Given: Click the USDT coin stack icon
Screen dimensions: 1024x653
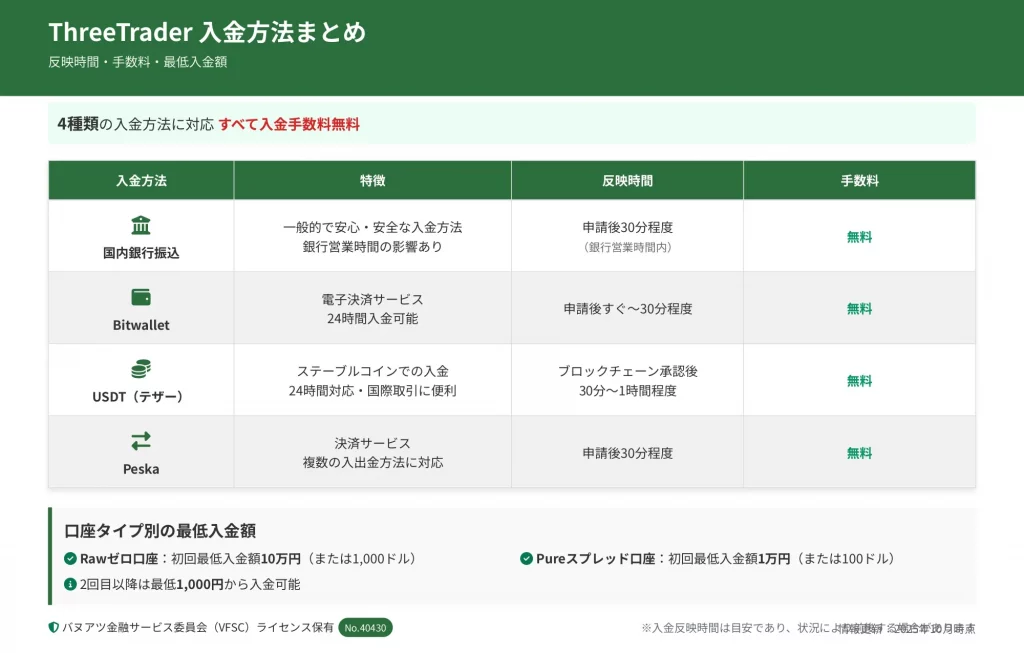Looking at the screenshot, I should (x=141, y=369).
